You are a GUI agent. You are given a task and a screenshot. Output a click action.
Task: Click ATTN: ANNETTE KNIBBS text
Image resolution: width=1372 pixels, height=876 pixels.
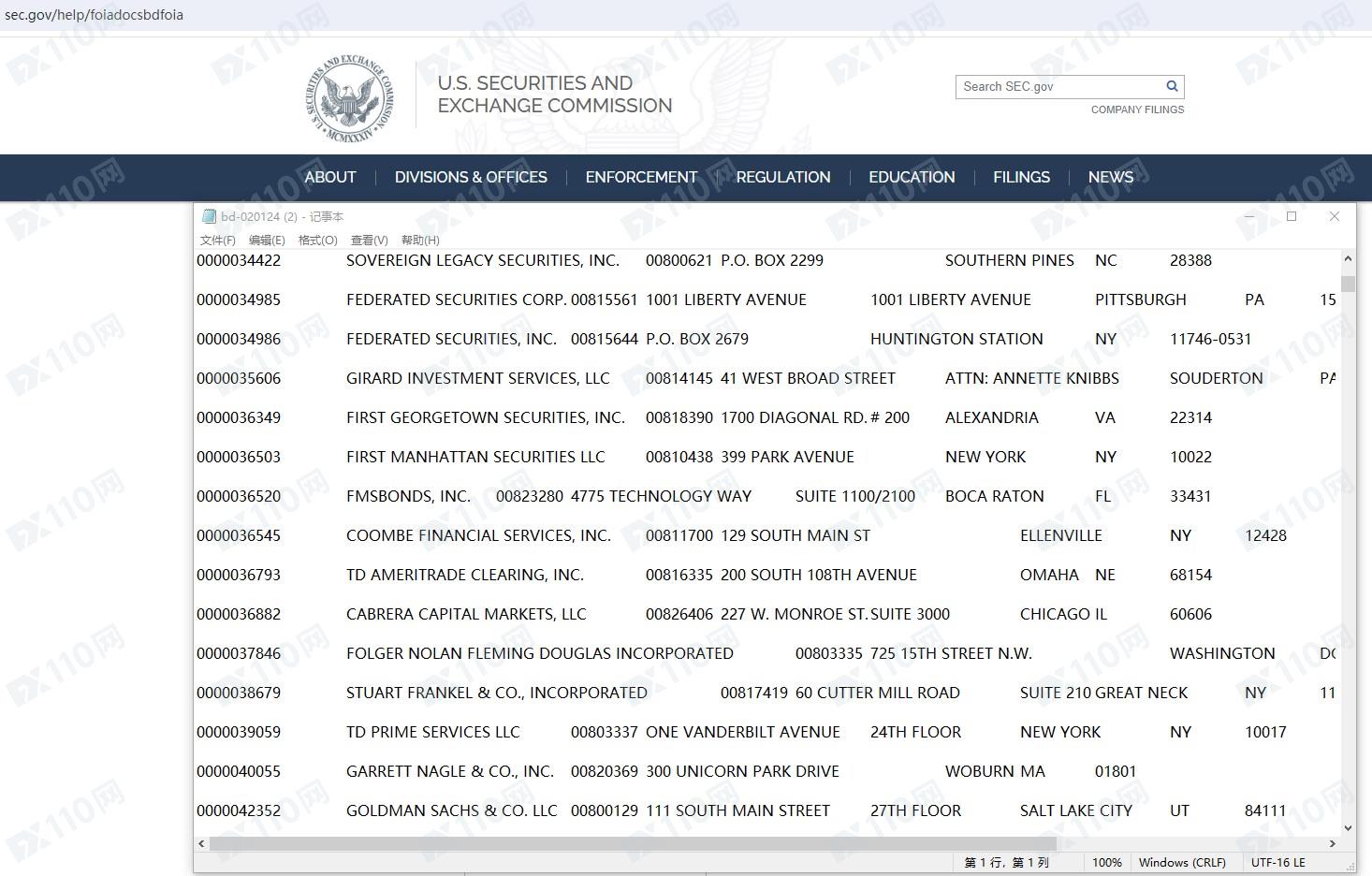point(1032,378)
